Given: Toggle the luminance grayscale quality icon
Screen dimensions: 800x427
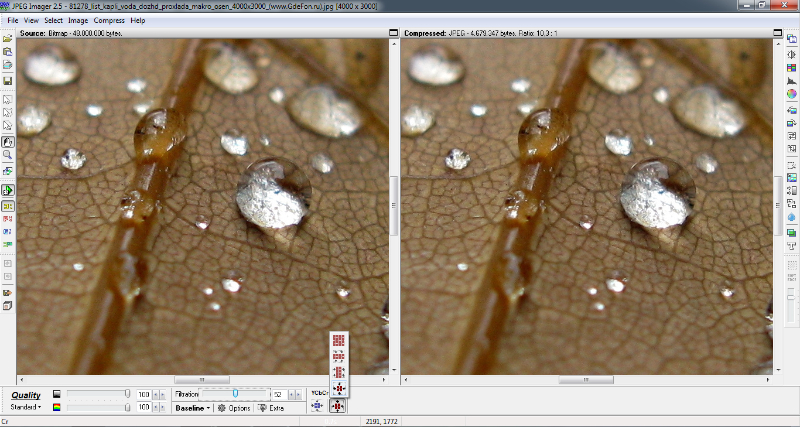Looking at the screenshot, I should click(57, 394).
